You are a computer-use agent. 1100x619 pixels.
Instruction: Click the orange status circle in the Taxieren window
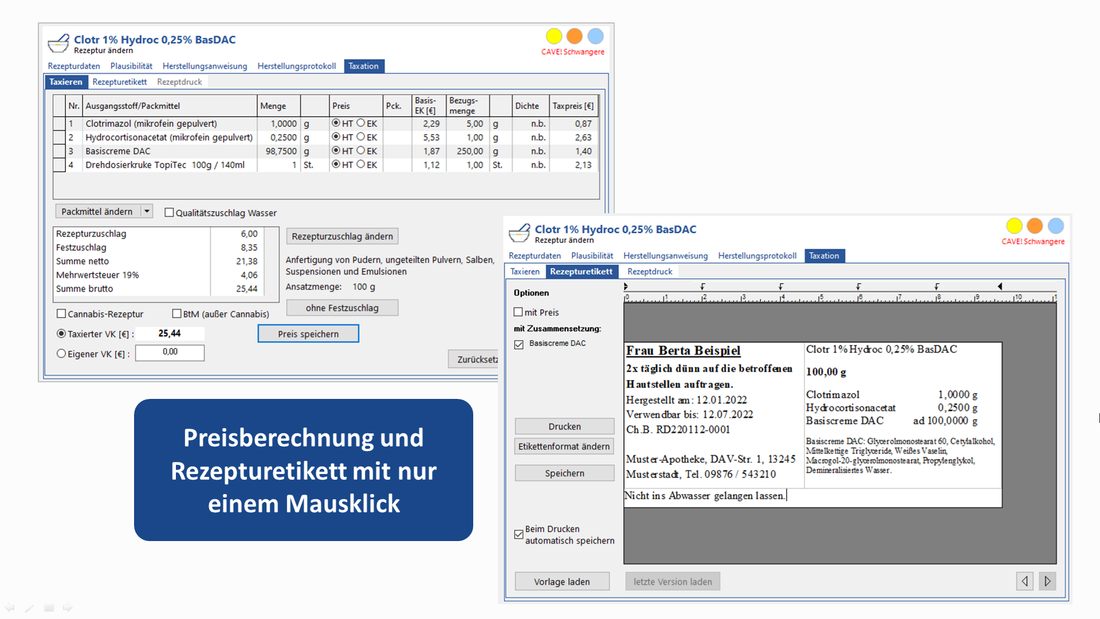pyautogui.click(x=575, y=36)
